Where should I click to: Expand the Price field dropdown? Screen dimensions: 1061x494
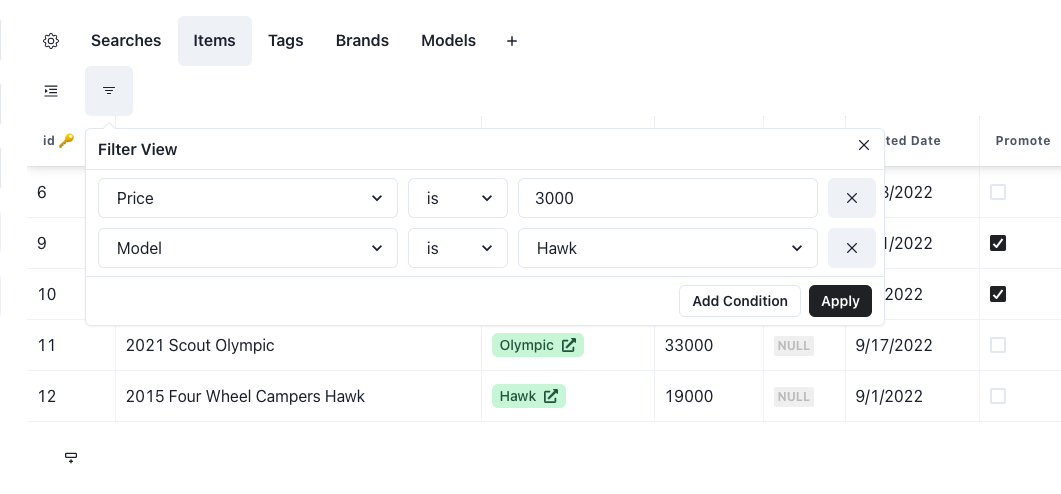pos(248,198)
